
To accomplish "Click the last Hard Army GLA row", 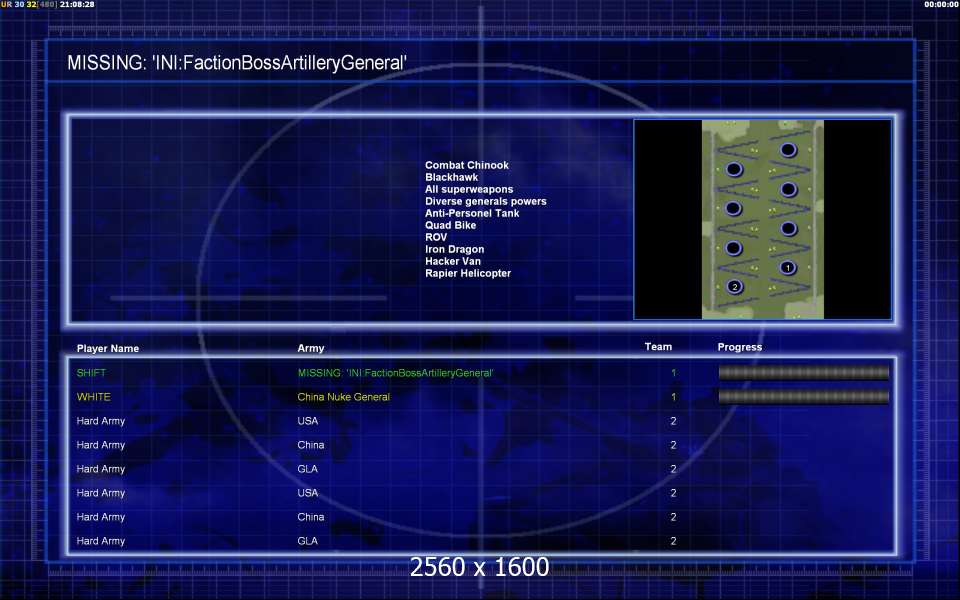I will point(481,541).
